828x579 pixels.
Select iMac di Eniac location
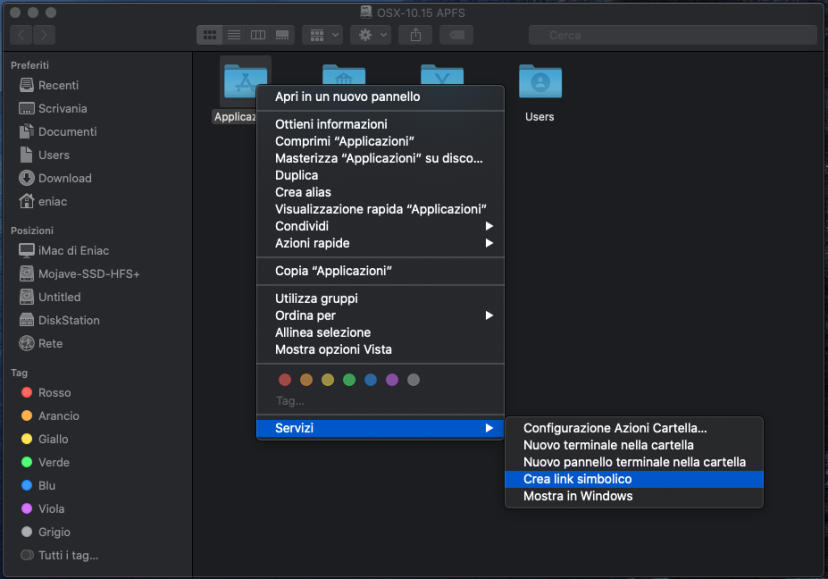64,250
